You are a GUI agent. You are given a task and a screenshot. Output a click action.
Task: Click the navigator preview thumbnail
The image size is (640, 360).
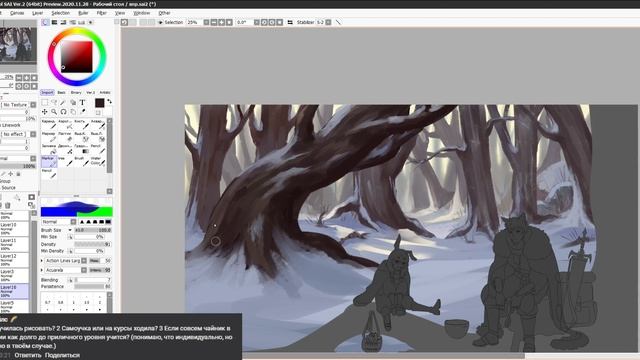point(18,45)
